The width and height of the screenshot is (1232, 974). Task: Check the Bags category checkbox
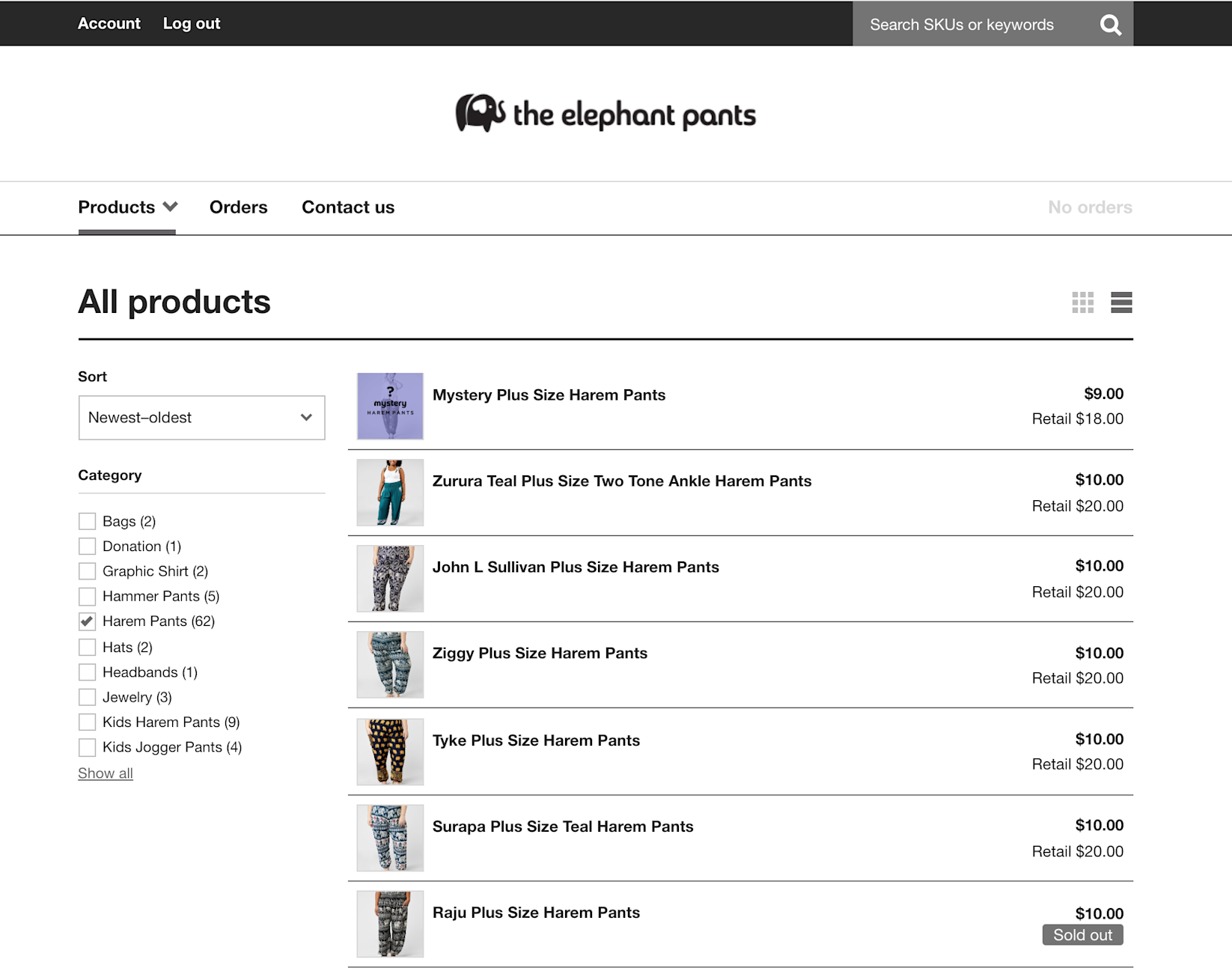click(x=88, y=521)
